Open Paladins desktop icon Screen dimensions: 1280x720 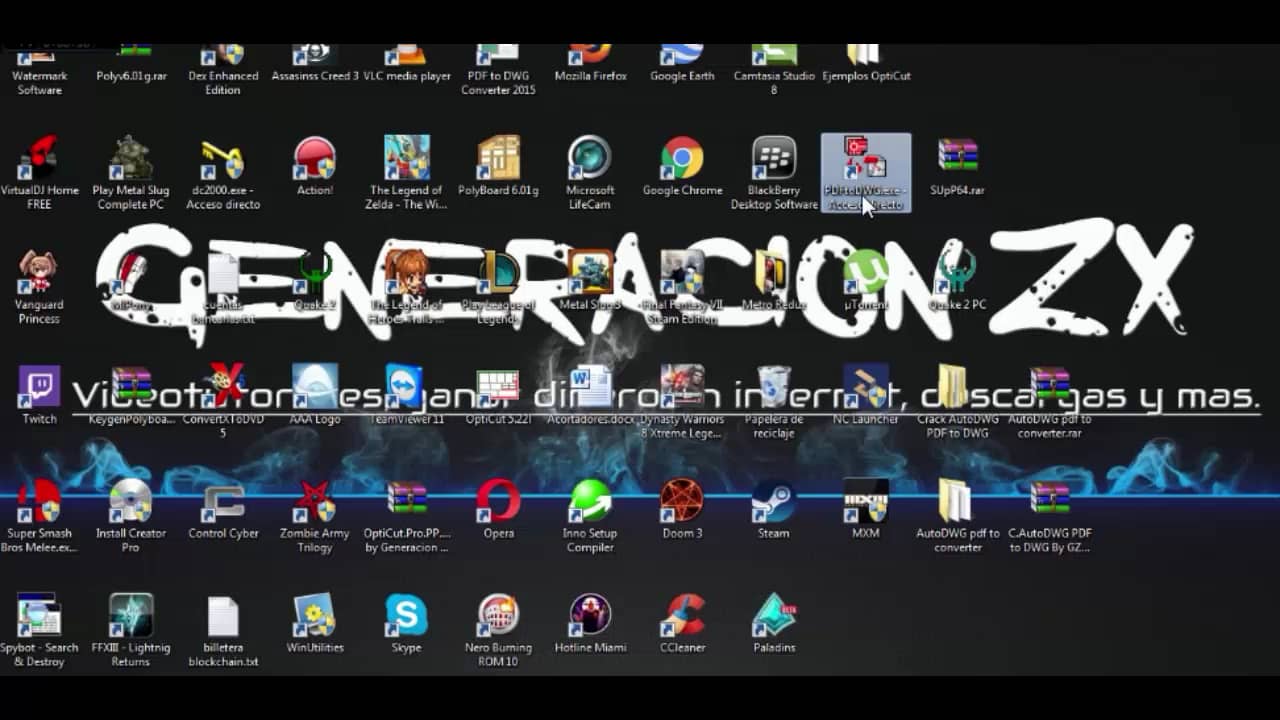pos(774,615)
